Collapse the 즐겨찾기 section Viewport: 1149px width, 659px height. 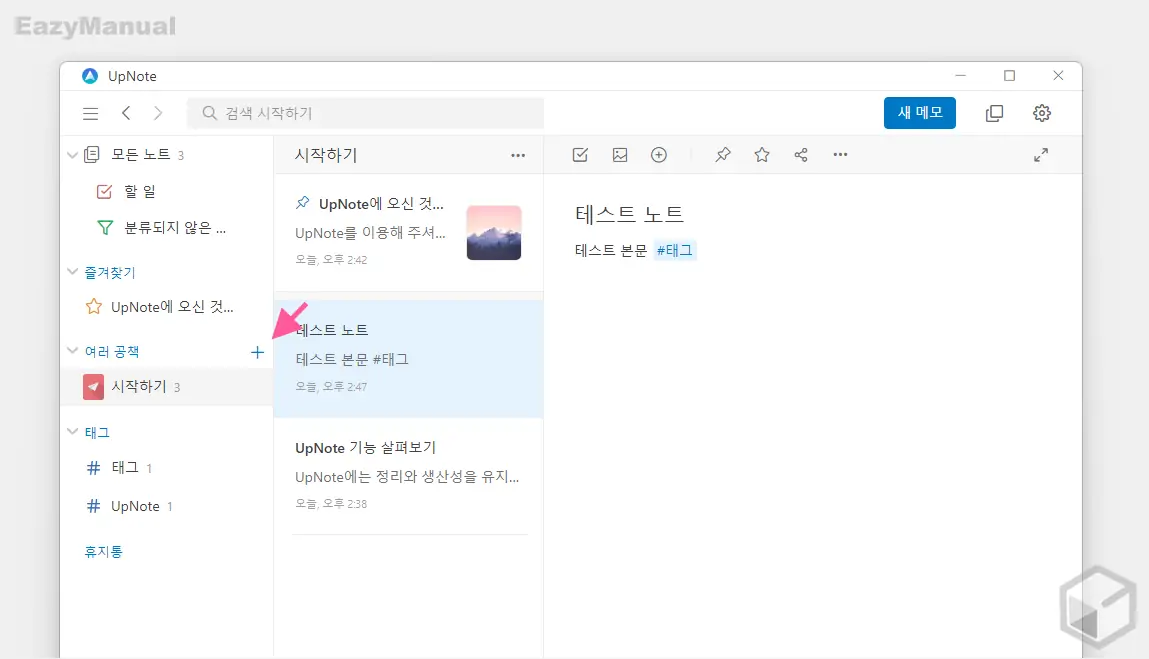coord(72,272)
